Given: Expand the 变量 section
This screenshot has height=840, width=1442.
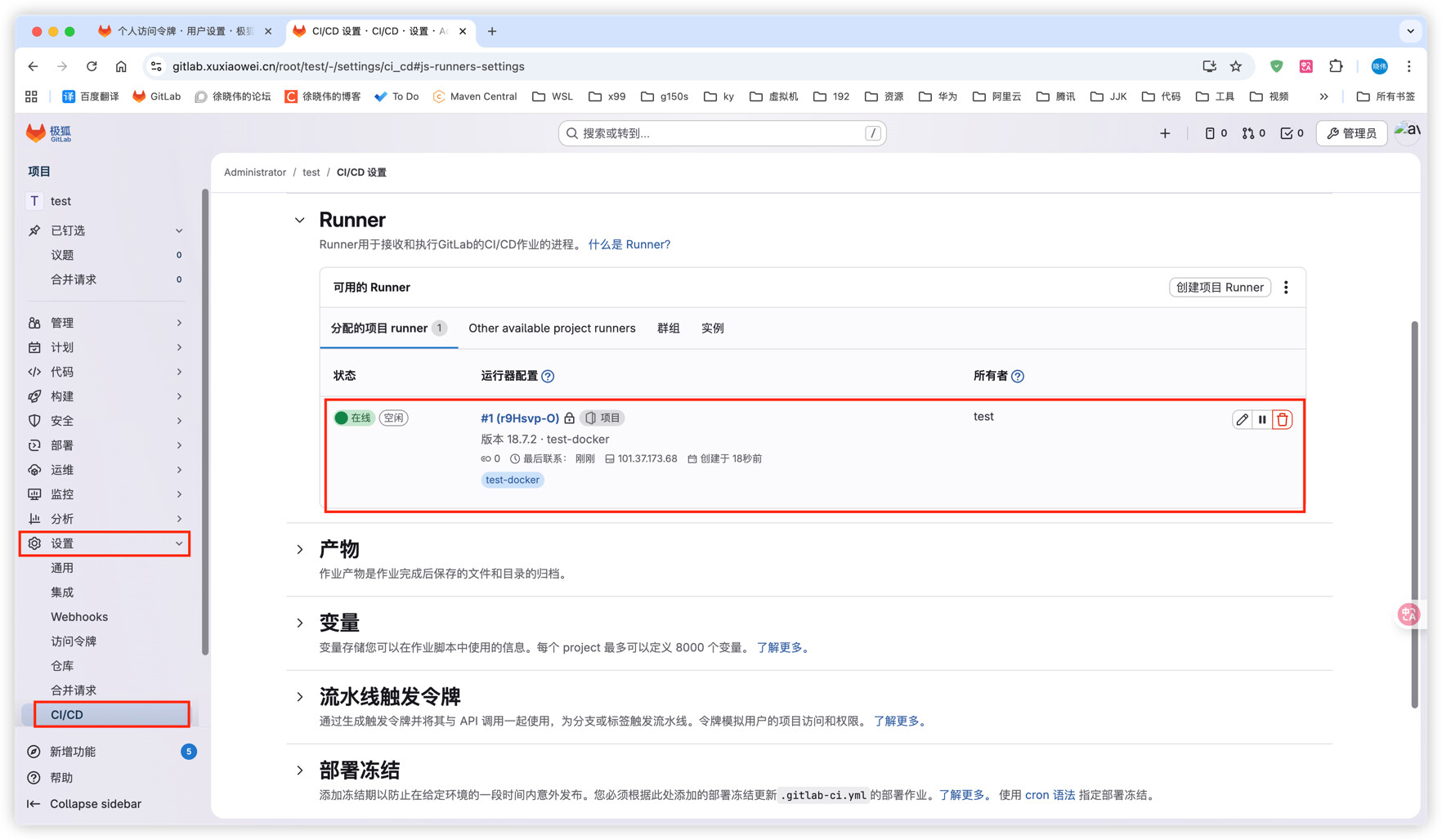Looking at the screenshot, I should [x=300, y=623].
